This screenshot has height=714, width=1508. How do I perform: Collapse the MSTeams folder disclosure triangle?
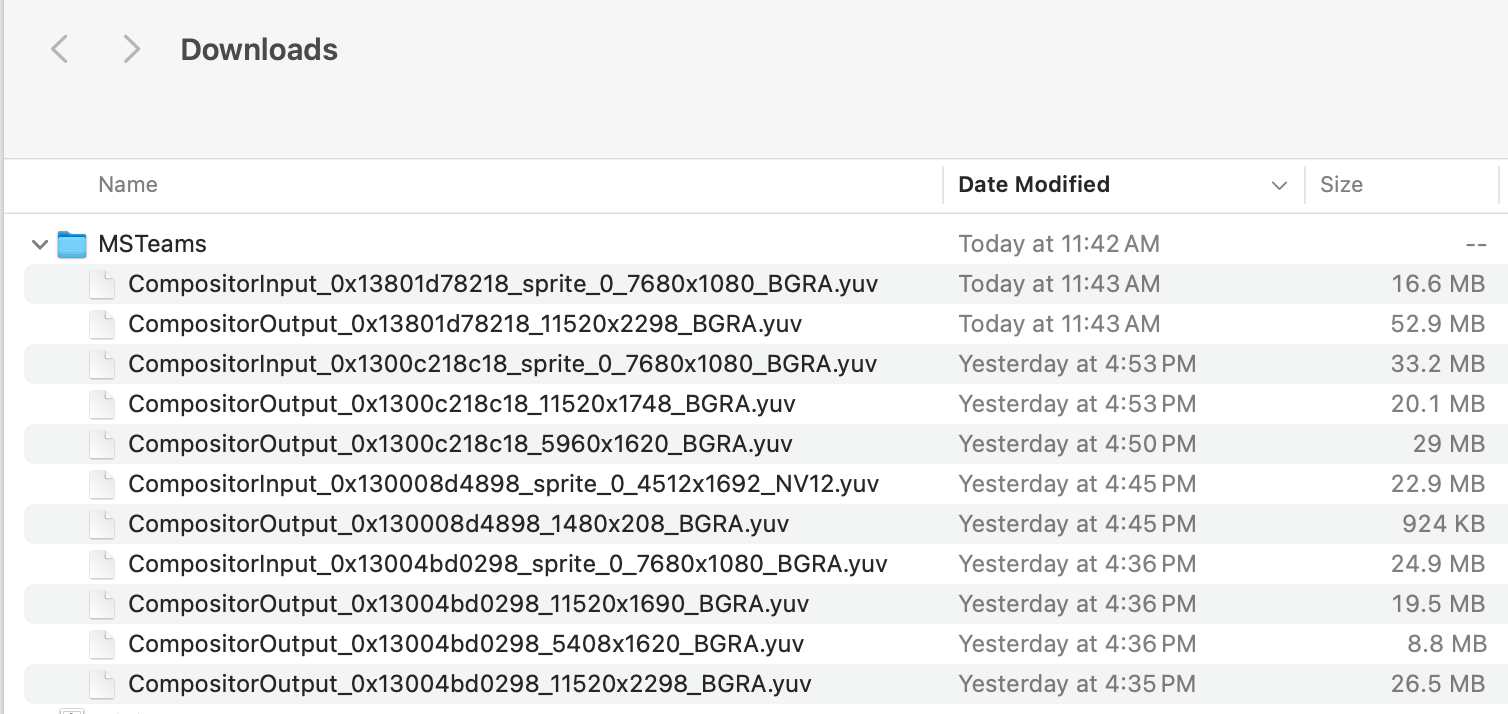(40, 244)
